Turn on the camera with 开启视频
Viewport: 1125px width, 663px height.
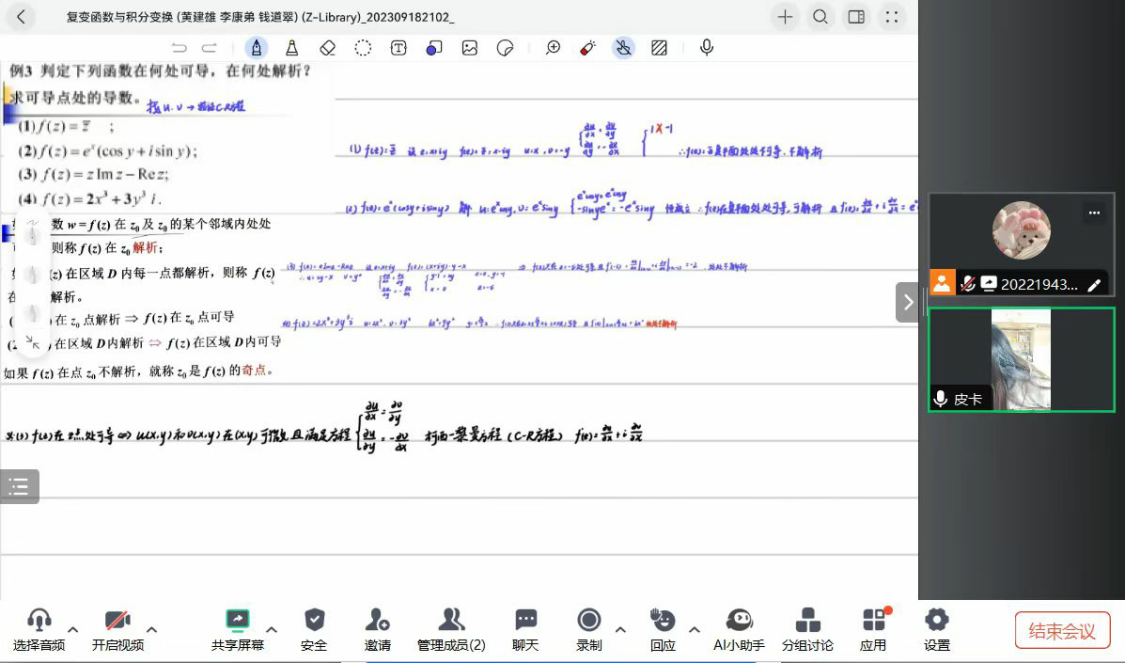118,630
